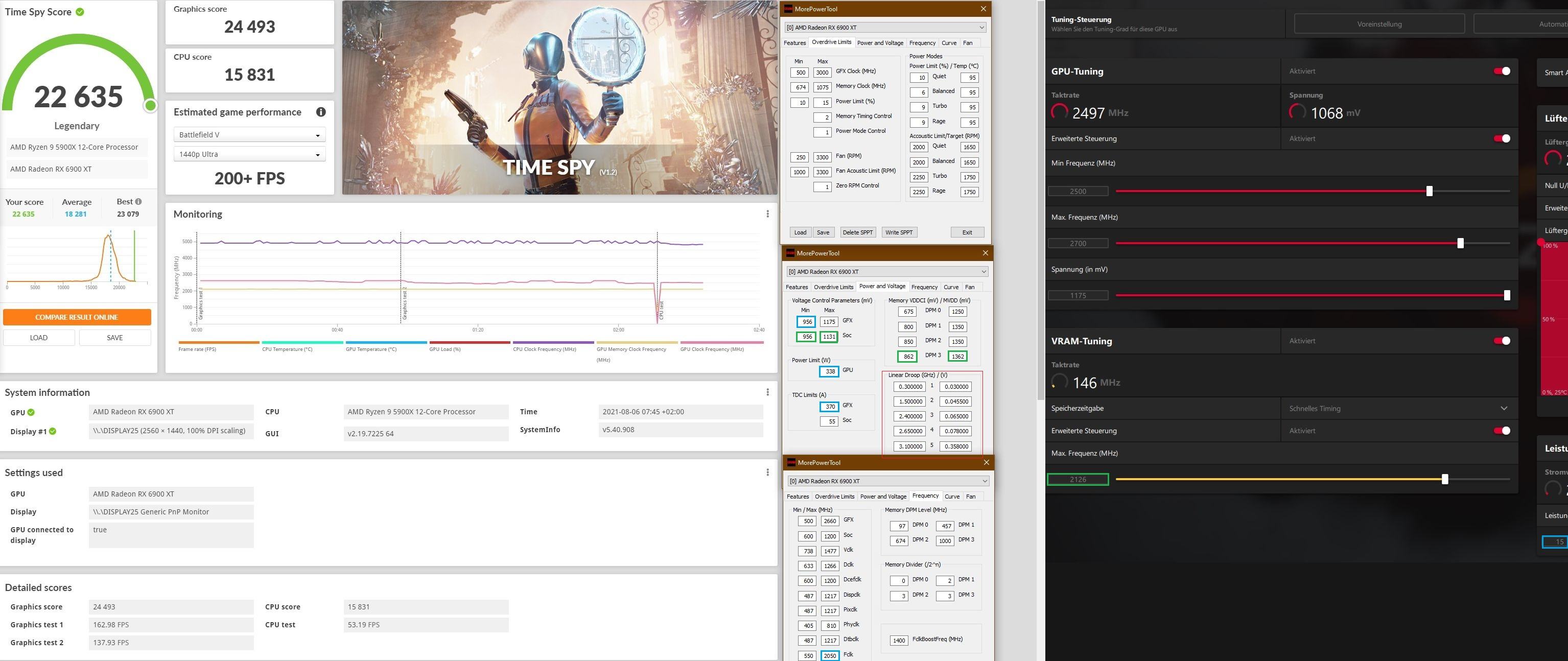1568x661 pixels.
Task: Click 3DMark SAVE button under compare
Action: point(115,338)
